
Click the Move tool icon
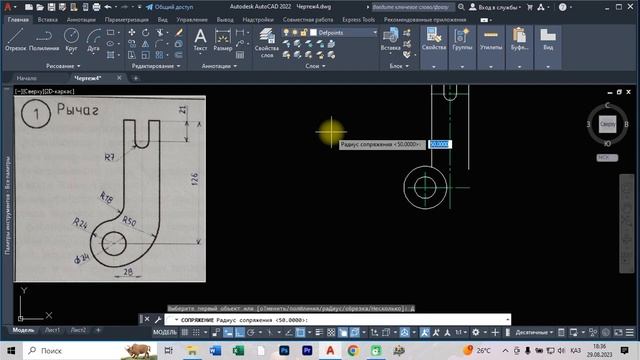coord(132,33)
